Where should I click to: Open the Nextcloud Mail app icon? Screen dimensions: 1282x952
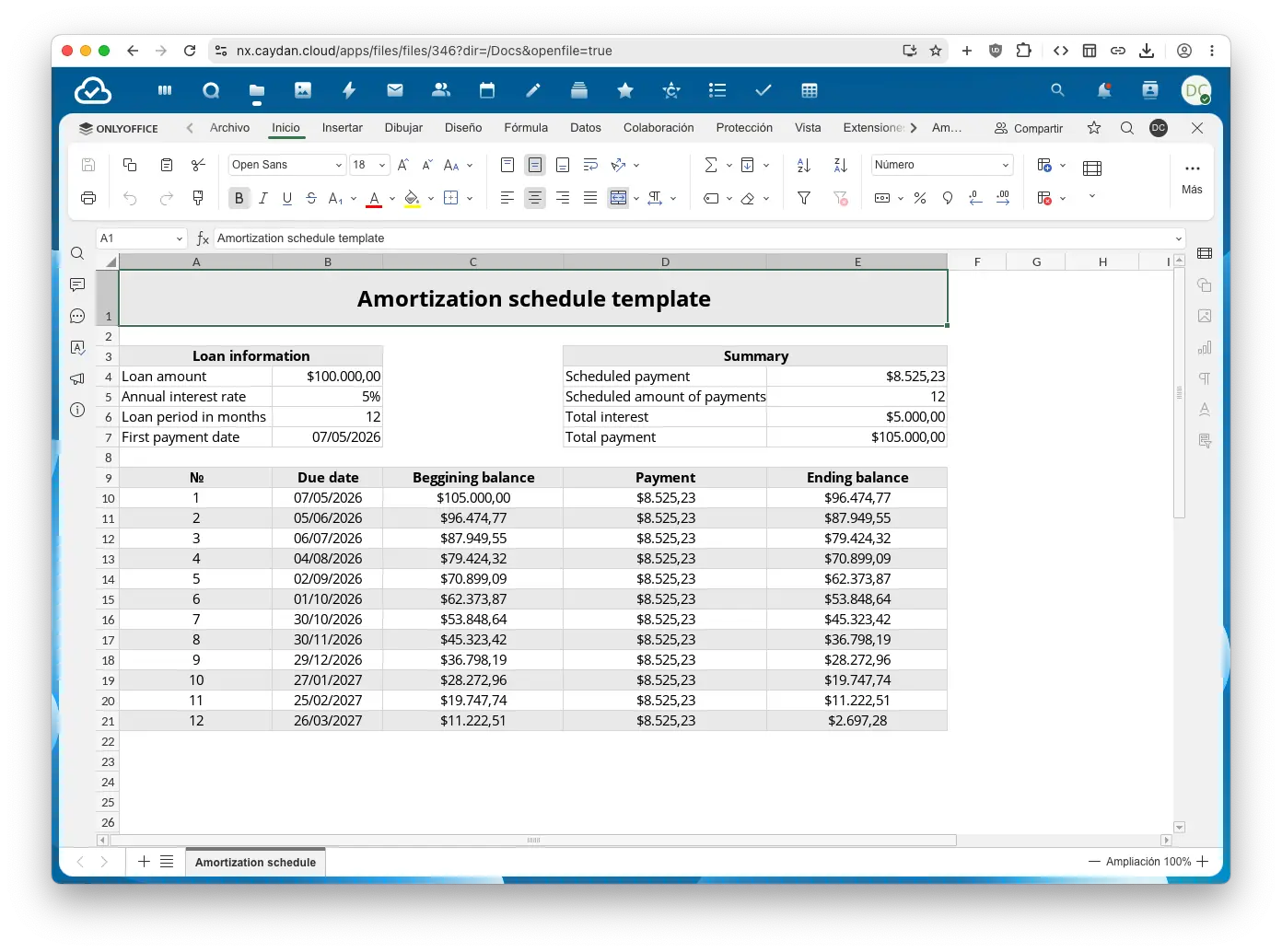pyautogui.click(x=395, y=90)
